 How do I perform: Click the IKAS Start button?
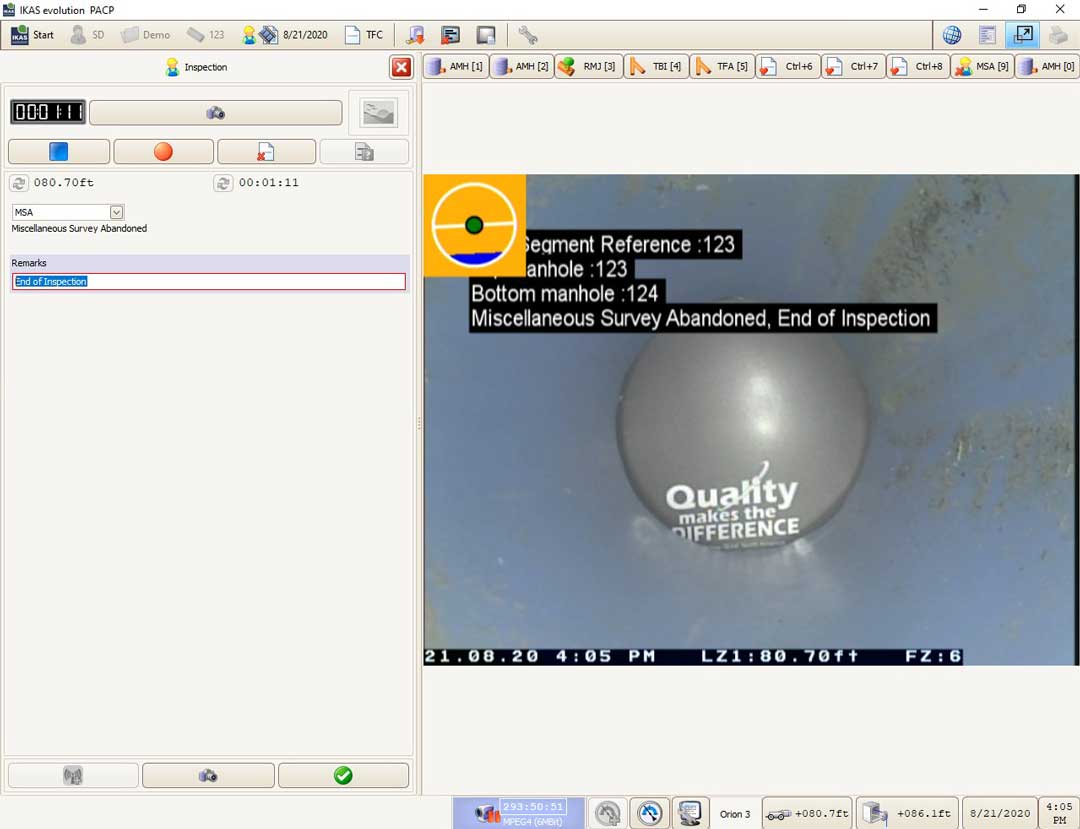tap(33, 35)
